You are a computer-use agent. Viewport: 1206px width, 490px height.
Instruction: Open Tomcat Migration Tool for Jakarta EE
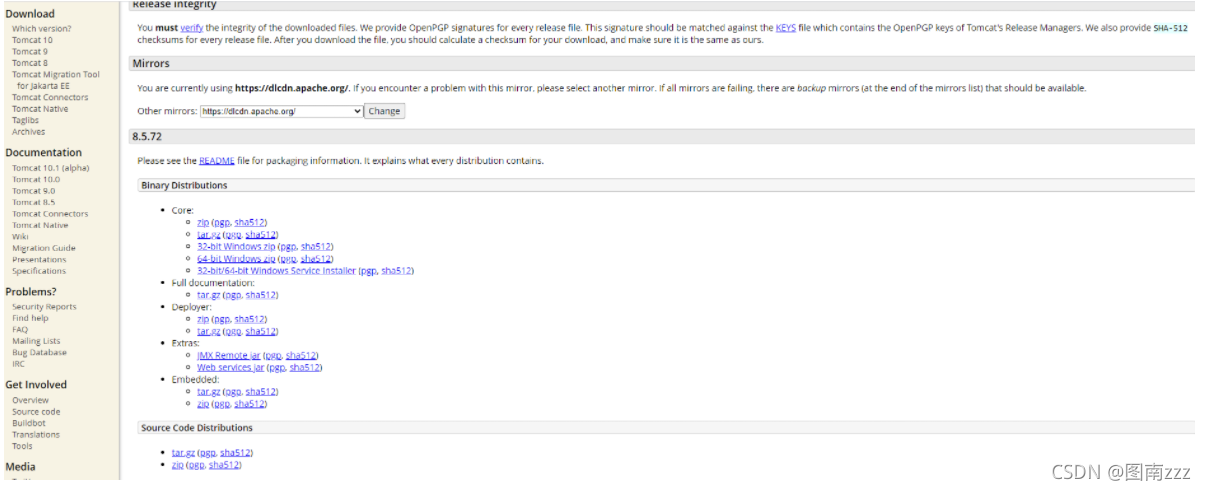56,80
